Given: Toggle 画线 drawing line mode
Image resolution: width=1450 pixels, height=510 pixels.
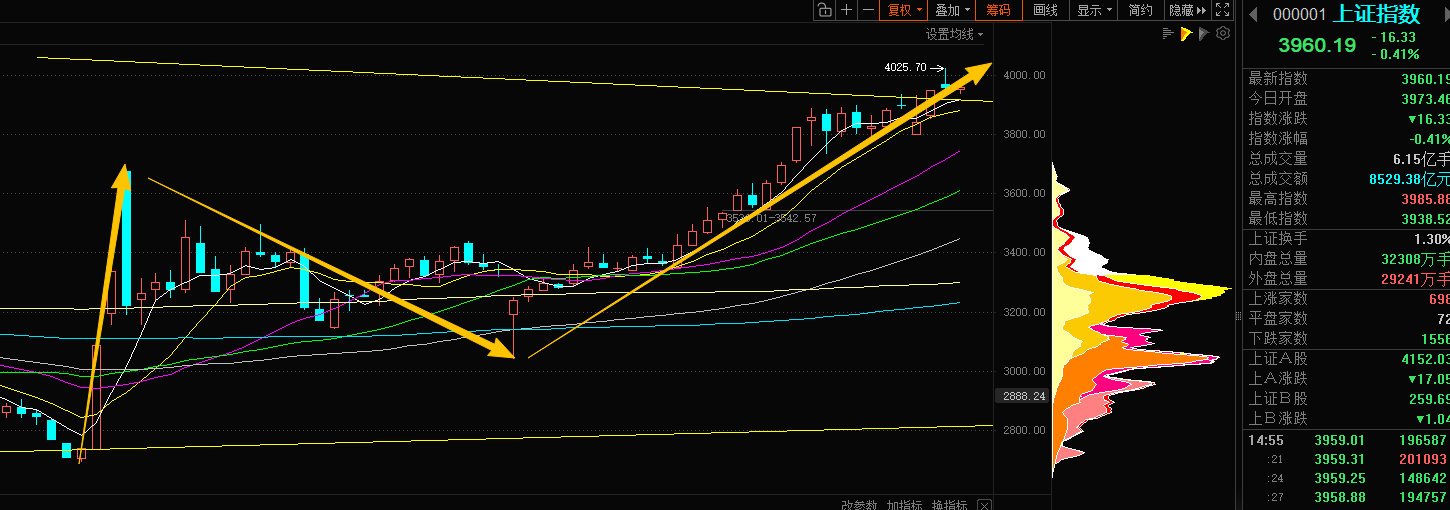Looking at the screenshot, I should tap(1045, 10).
